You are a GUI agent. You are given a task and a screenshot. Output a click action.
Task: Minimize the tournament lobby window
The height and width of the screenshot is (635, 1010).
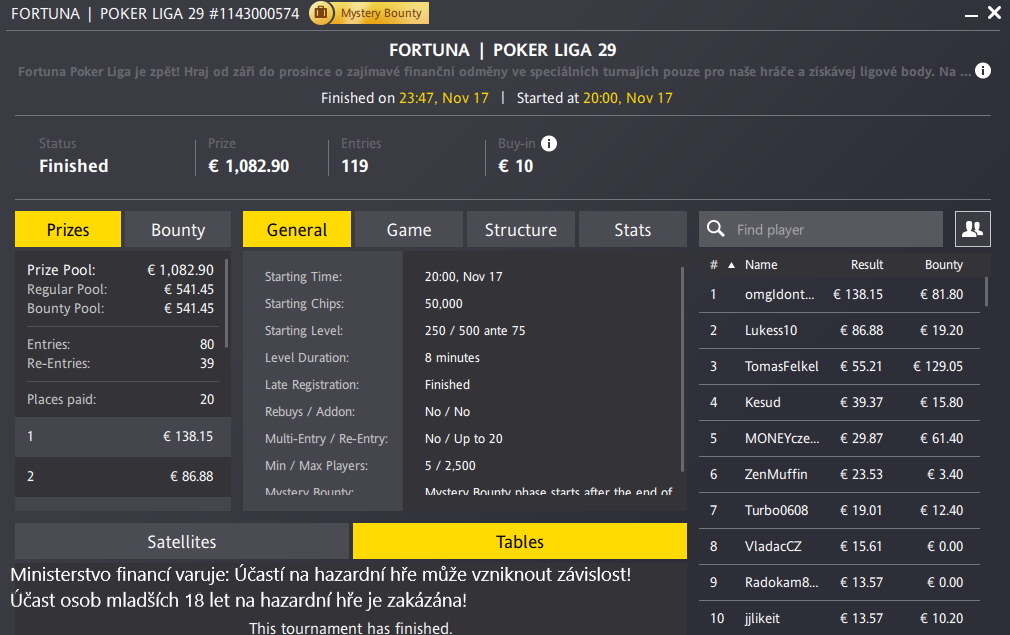tap(971, 14)
